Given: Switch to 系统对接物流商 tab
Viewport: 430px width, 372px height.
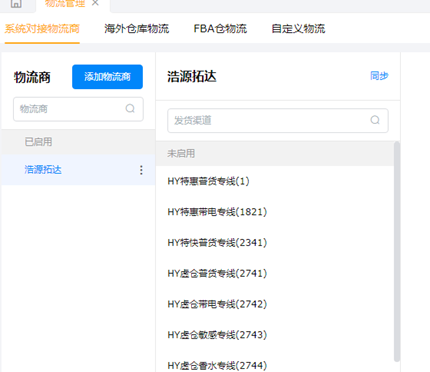Looking at the screenshot, I should point(42,29).
